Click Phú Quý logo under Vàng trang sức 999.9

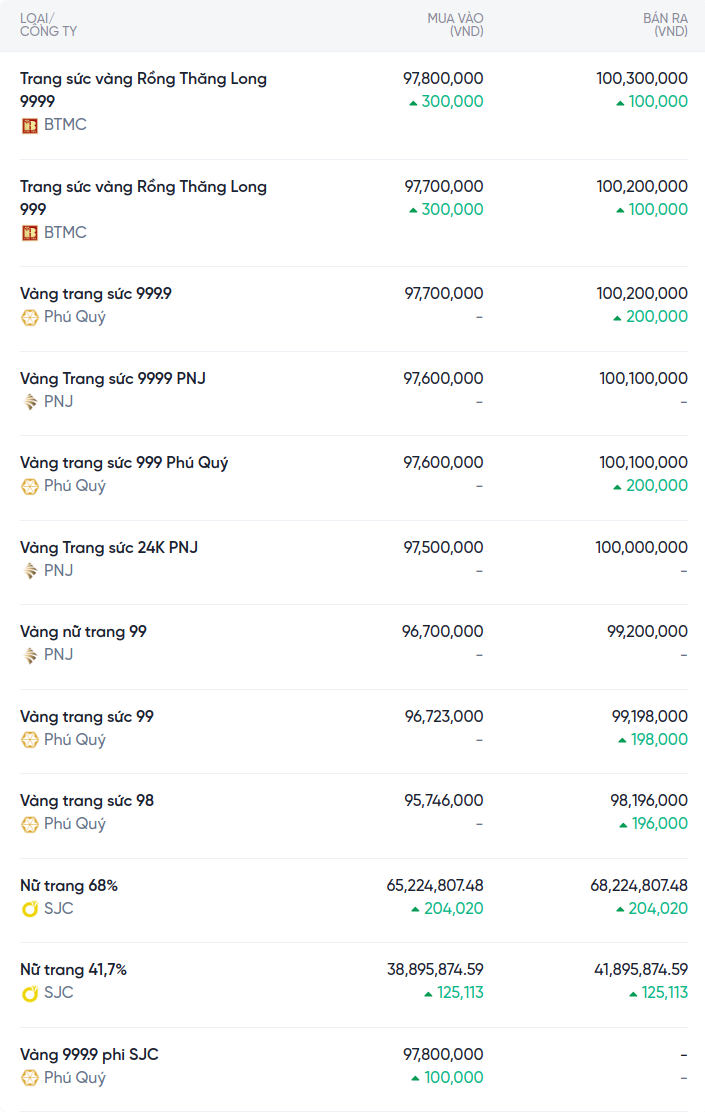29,317
